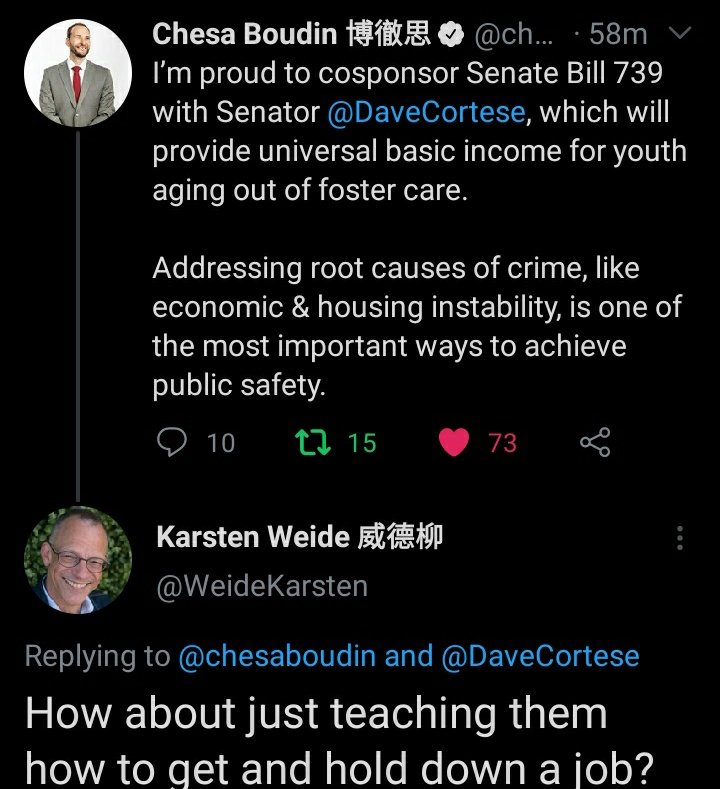Follow the @DaveCortese mention in the tweet
Viewport: 720px width, 789px height.
click(427, 112)
